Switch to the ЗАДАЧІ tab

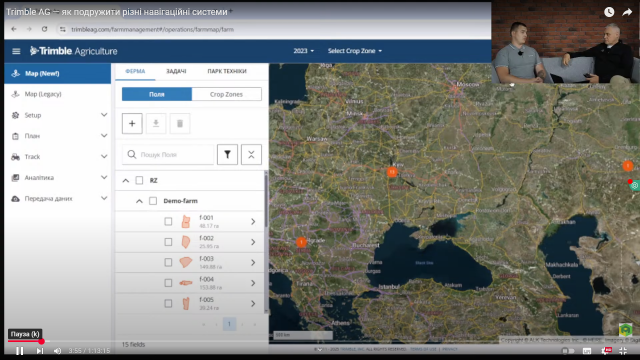pyautogui.click(x=176, y=71)
